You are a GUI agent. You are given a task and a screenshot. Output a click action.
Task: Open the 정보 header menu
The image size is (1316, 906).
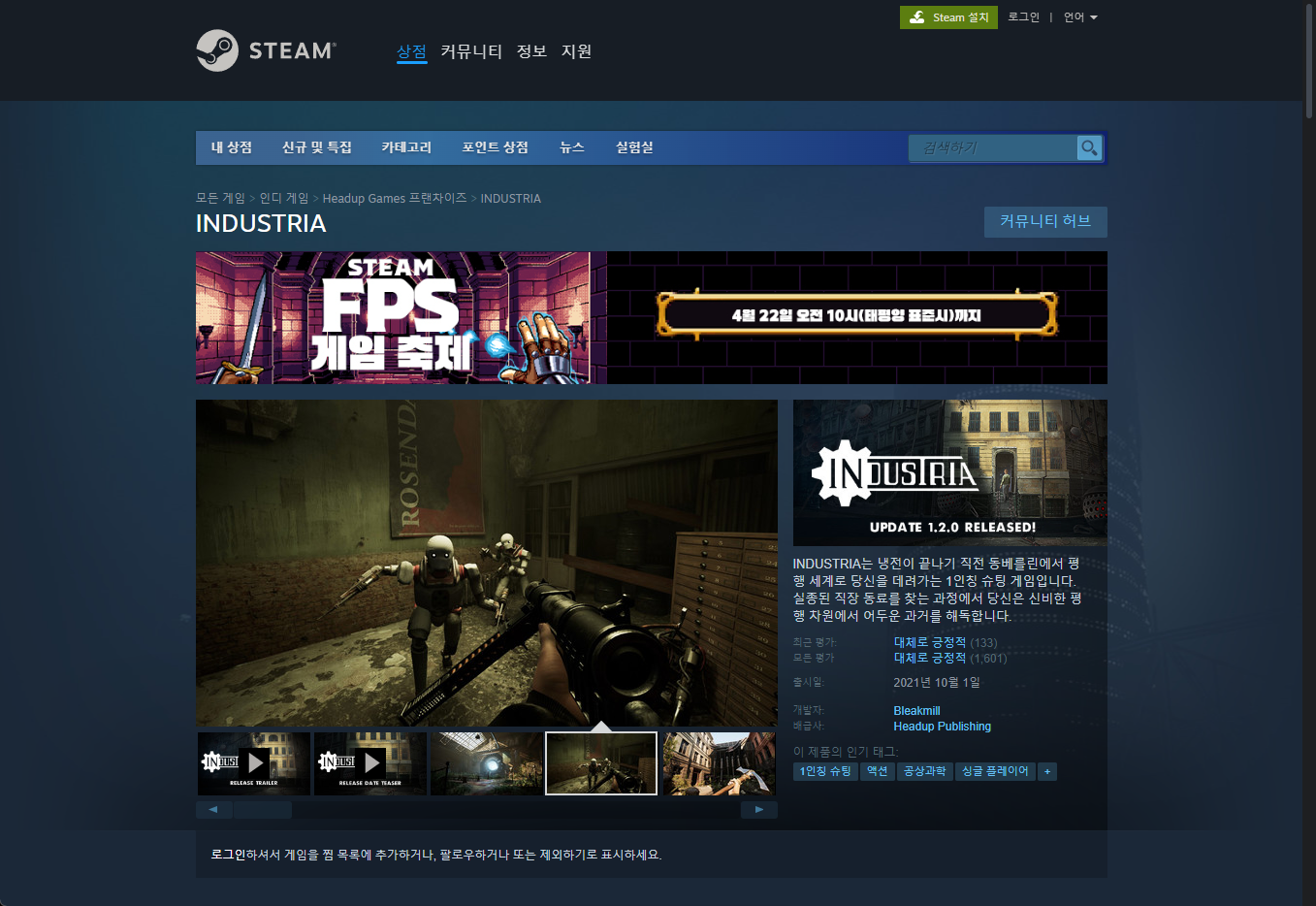click(x=531, y=51)
